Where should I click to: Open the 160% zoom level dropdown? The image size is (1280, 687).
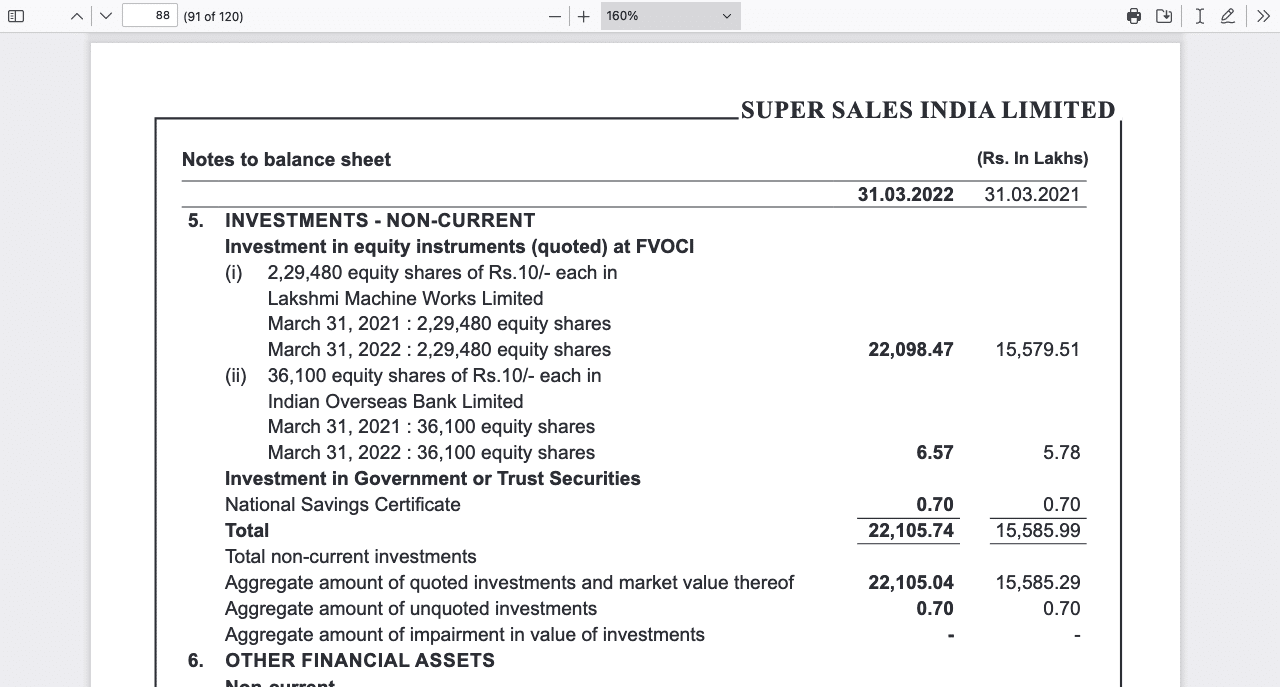671,16
